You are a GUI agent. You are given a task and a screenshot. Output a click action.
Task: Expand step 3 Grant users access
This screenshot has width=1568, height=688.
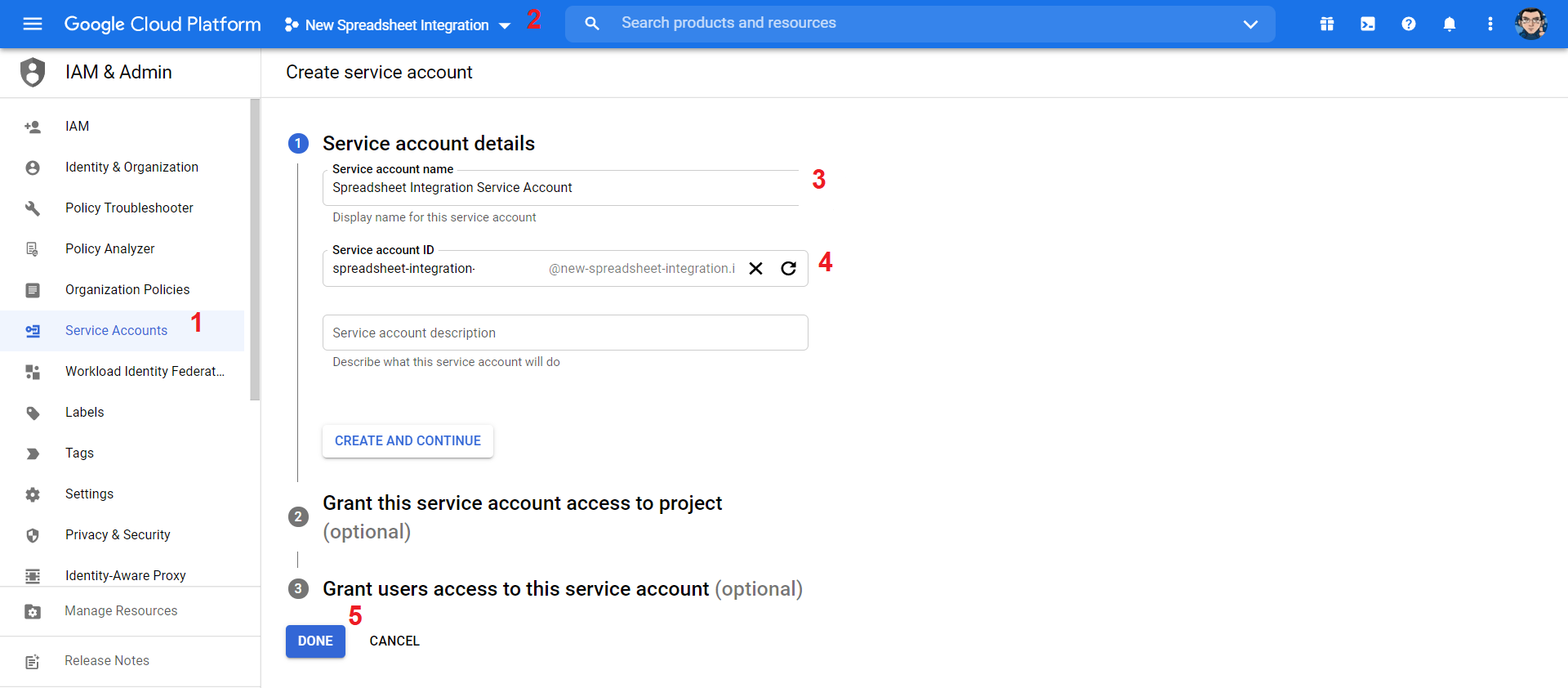click(x=546, y=588)
